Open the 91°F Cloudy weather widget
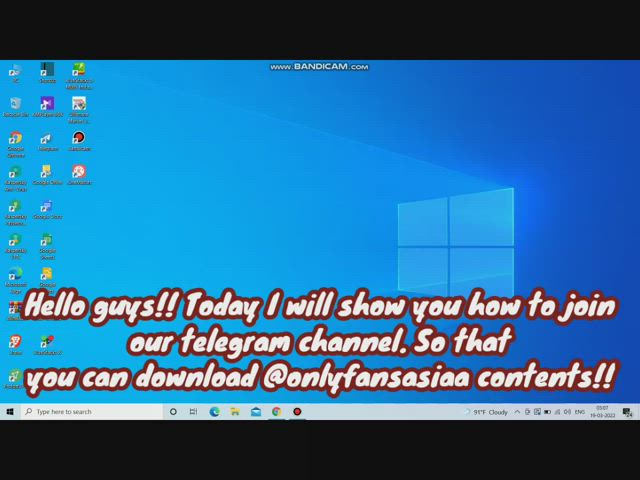This screenshot has height=480, width=640. [486, 412]
